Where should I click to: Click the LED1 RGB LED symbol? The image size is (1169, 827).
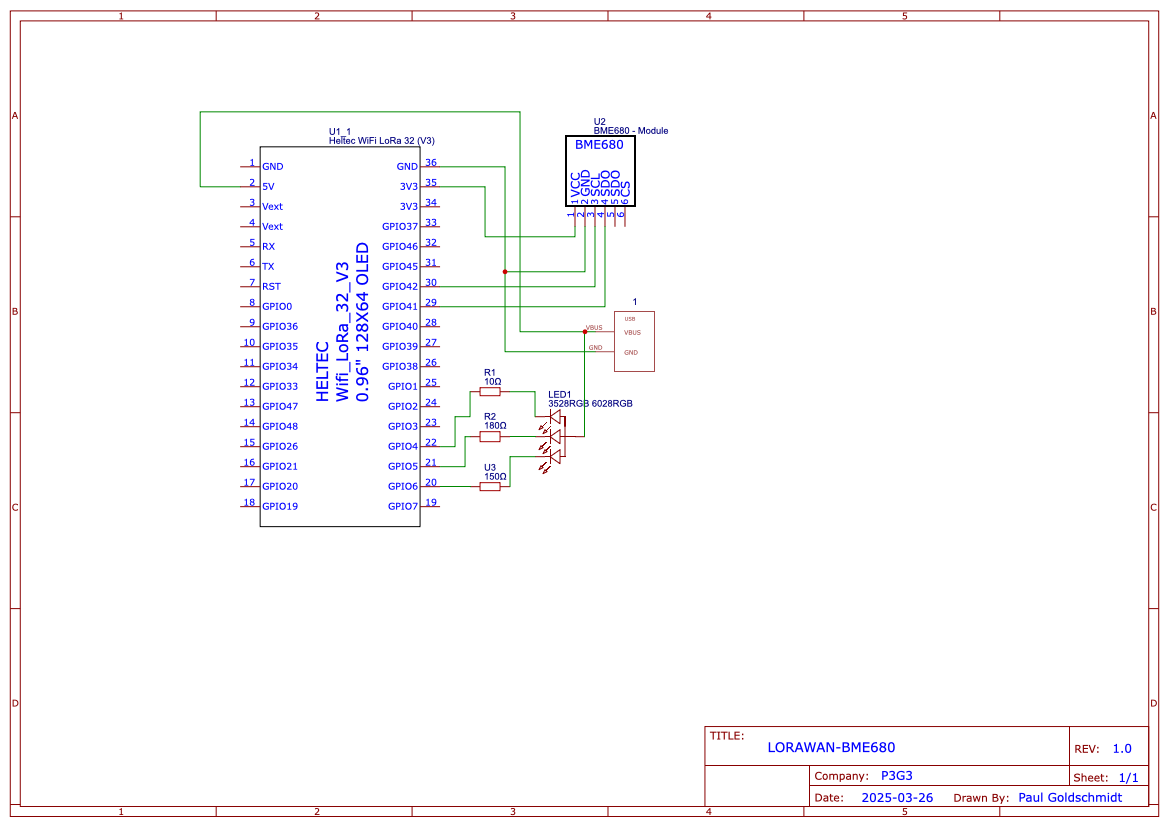[x=555, y=436]
